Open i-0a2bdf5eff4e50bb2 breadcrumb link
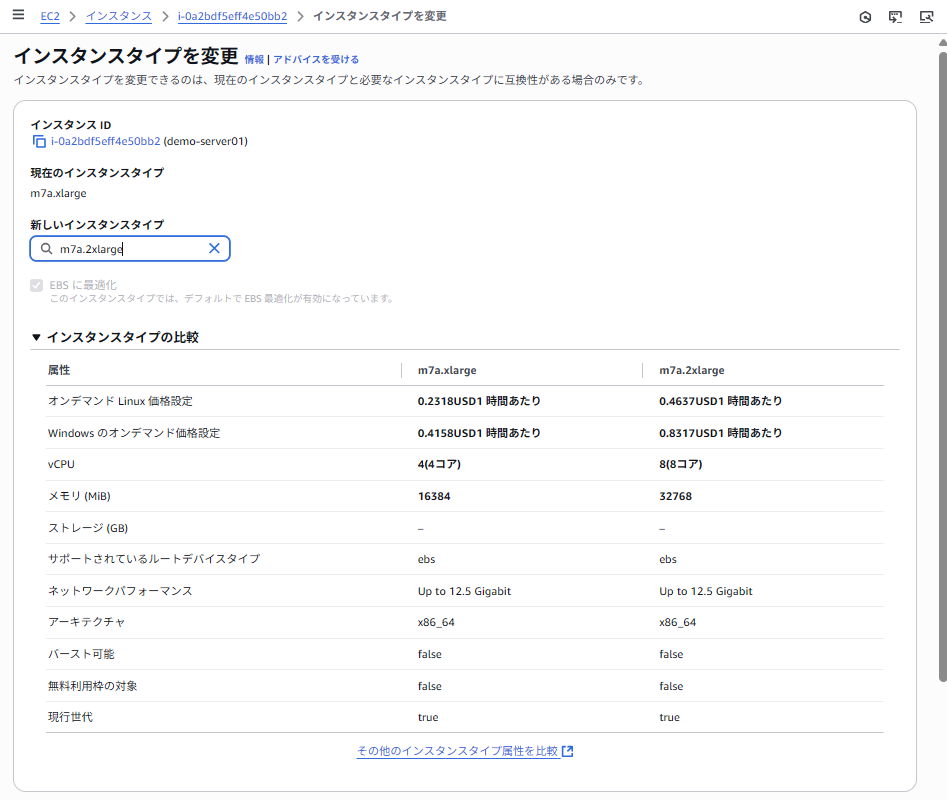The width and height of the screenshot is (947, 800). click(233, 16)
